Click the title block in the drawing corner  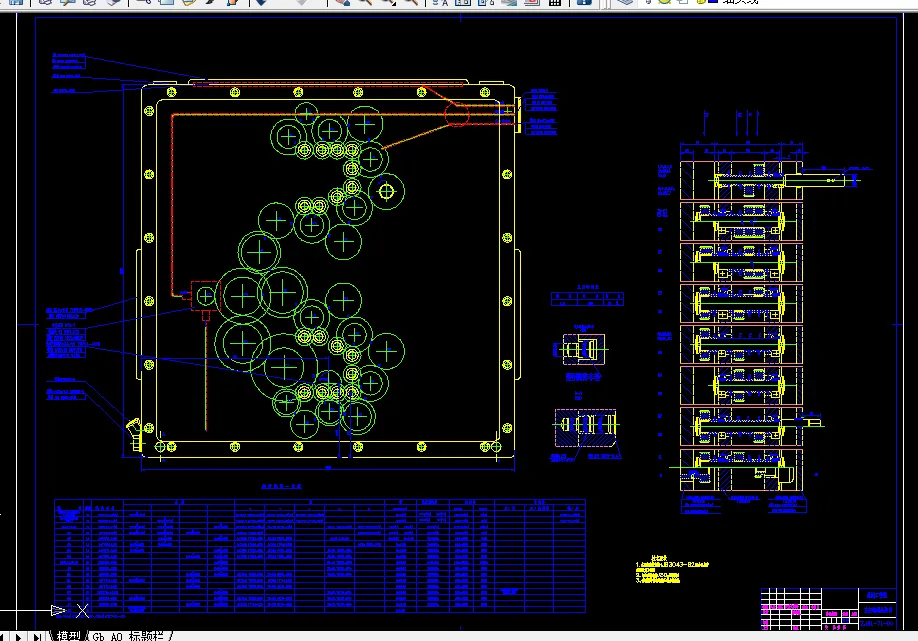828,609
